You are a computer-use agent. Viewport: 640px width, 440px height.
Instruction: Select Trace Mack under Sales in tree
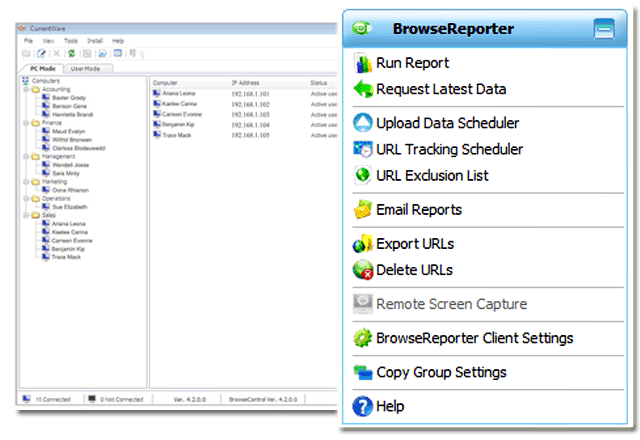pyautogui.click(x=66, y=257)
